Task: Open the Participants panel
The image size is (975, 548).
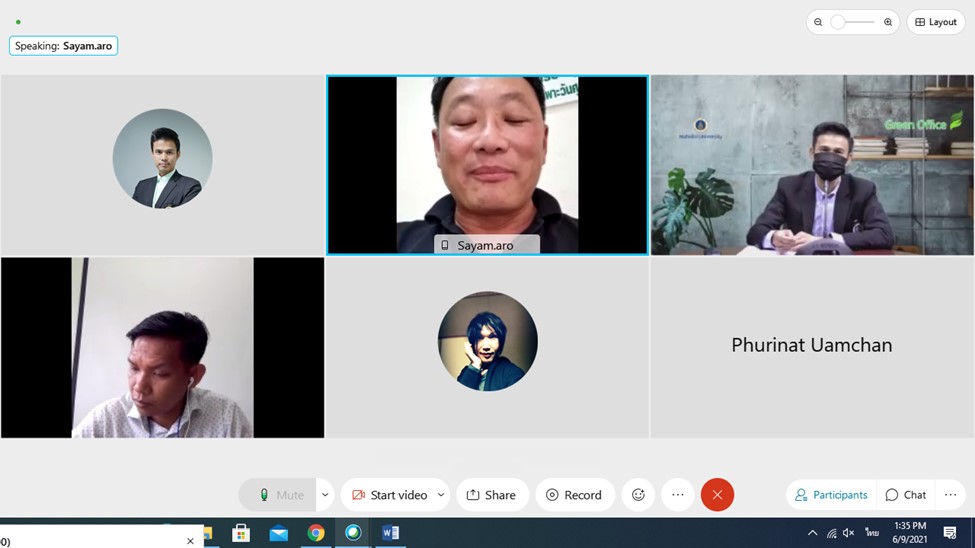Action: tap(832, 495)
